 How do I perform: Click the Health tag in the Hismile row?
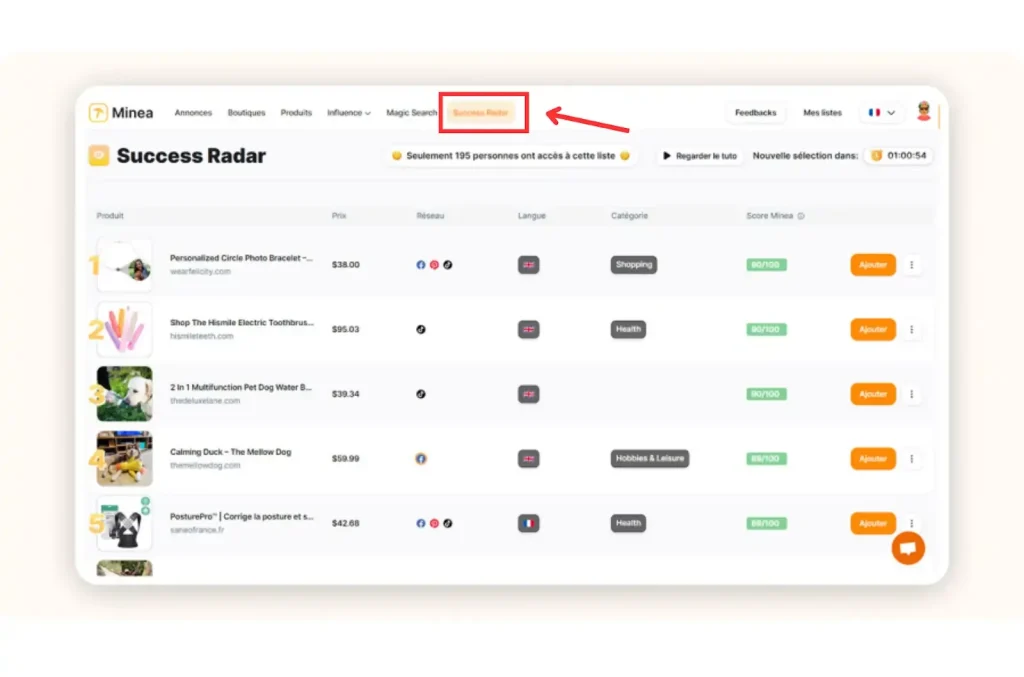(x=628, y=329)
